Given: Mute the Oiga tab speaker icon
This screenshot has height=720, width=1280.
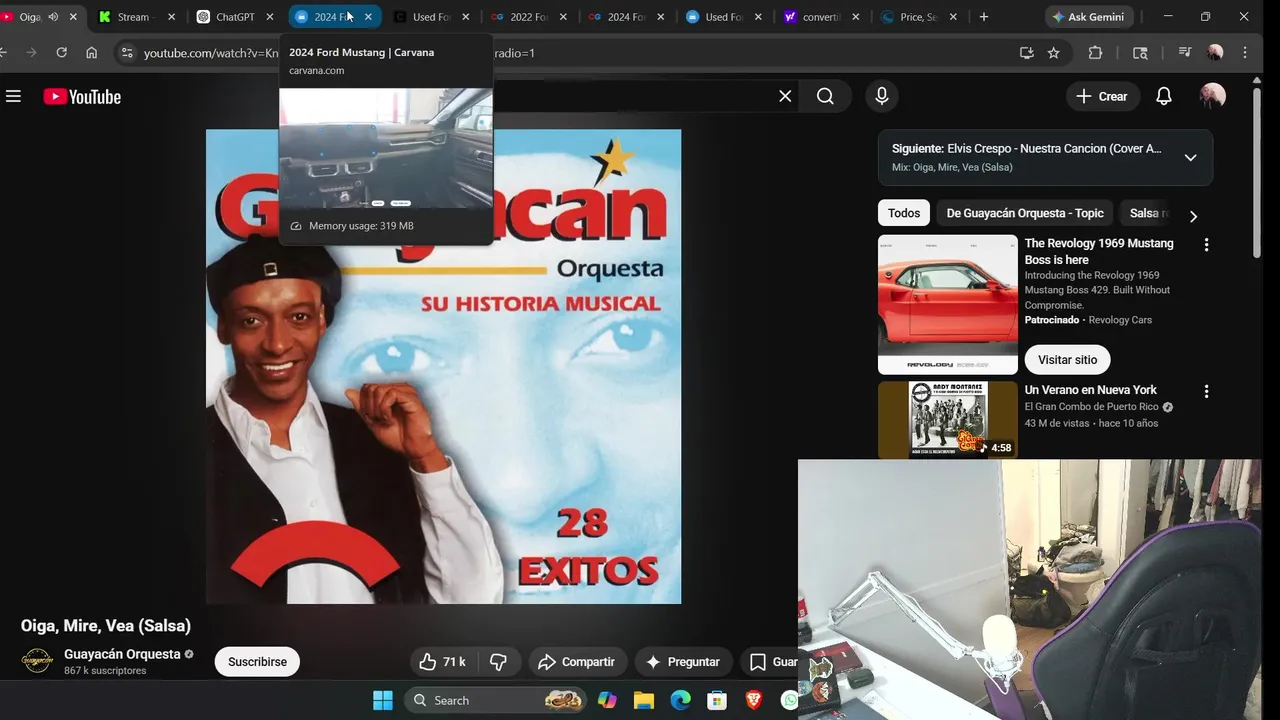Looking at the screenshot, I should tap(53, 17).
